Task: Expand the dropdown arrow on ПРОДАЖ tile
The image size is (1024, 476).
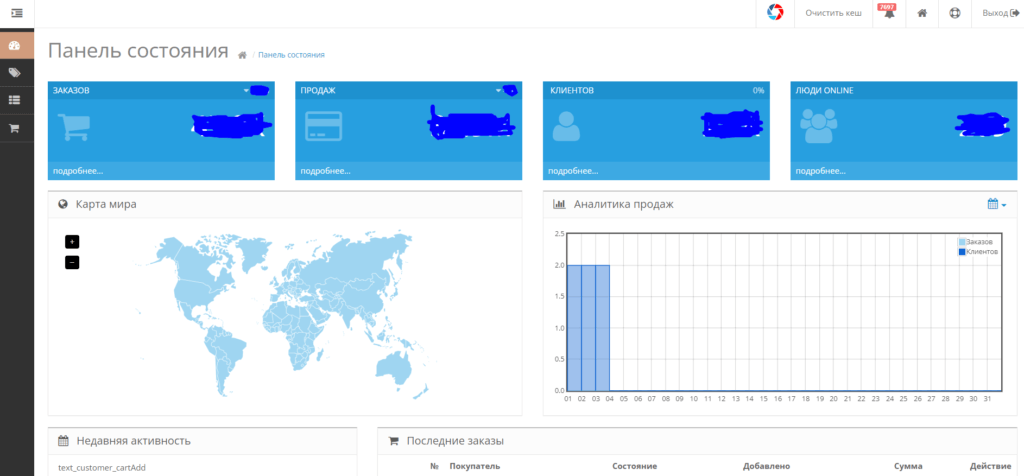Action: tap(498, 91)
